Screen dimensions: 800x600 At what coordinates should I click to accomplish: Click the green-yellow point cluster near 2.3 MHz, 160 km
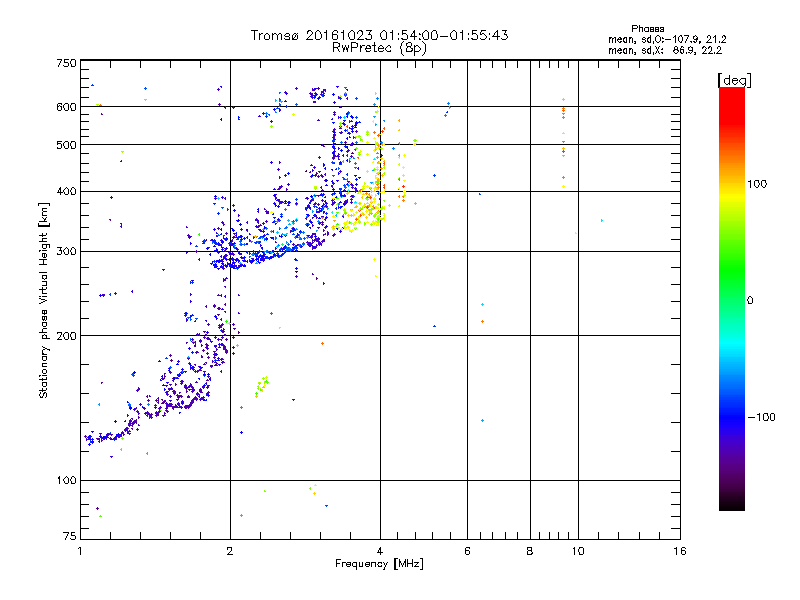[x=262, y=386]
